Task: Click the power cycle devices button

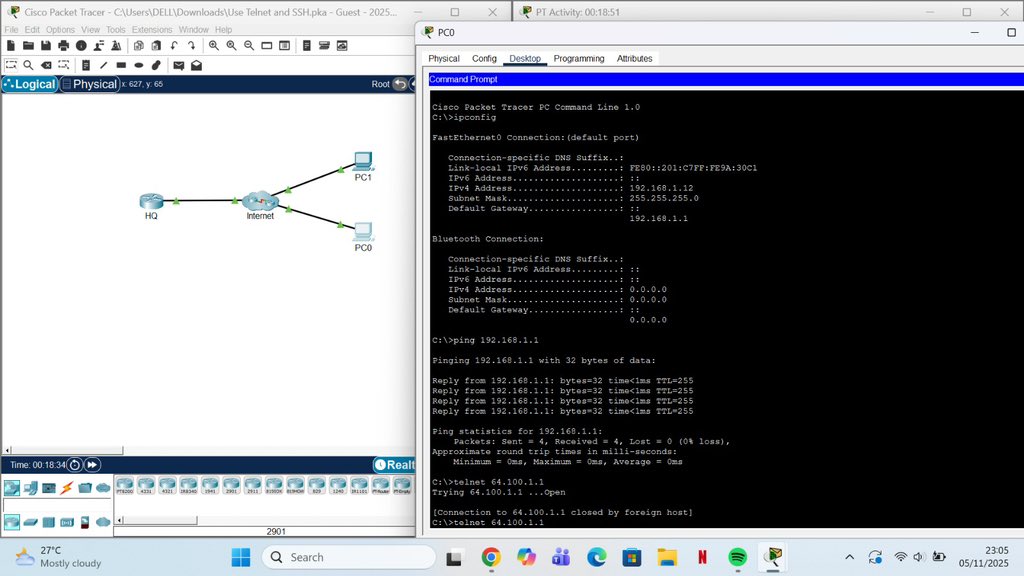Action: click(x=74, y=465)
